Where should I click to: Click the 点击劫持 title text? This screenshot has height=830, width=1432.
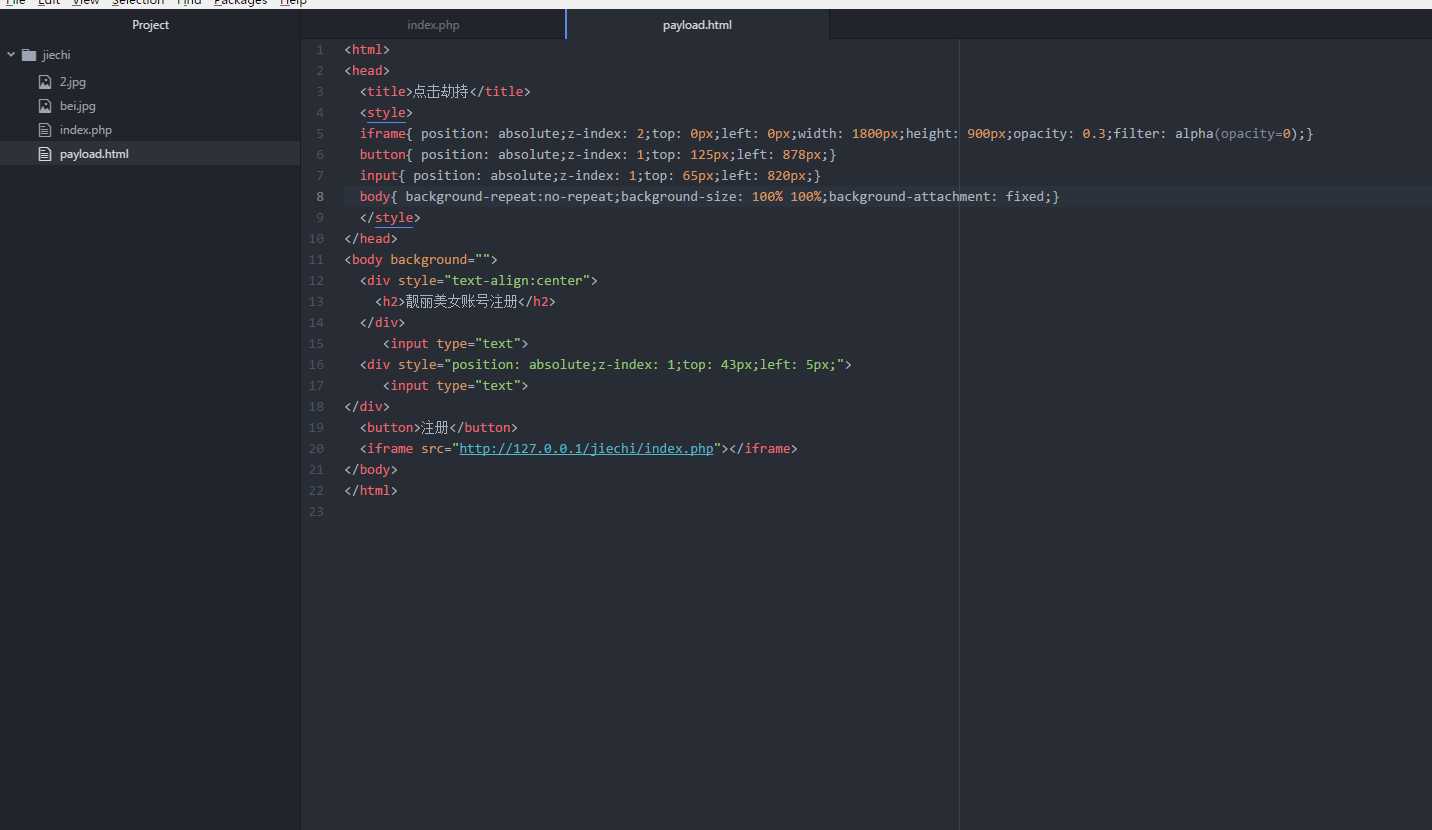point(440,92)
